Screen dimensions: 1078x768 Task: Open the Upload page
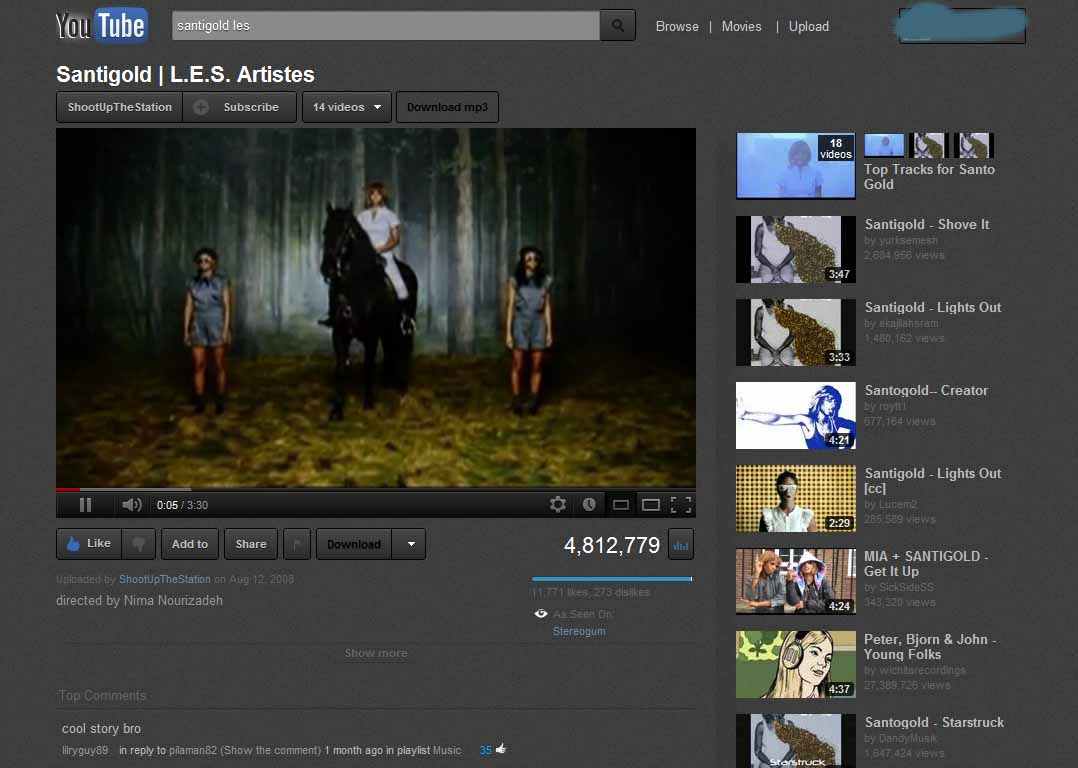pyautogui.click(x=808, y=26)
